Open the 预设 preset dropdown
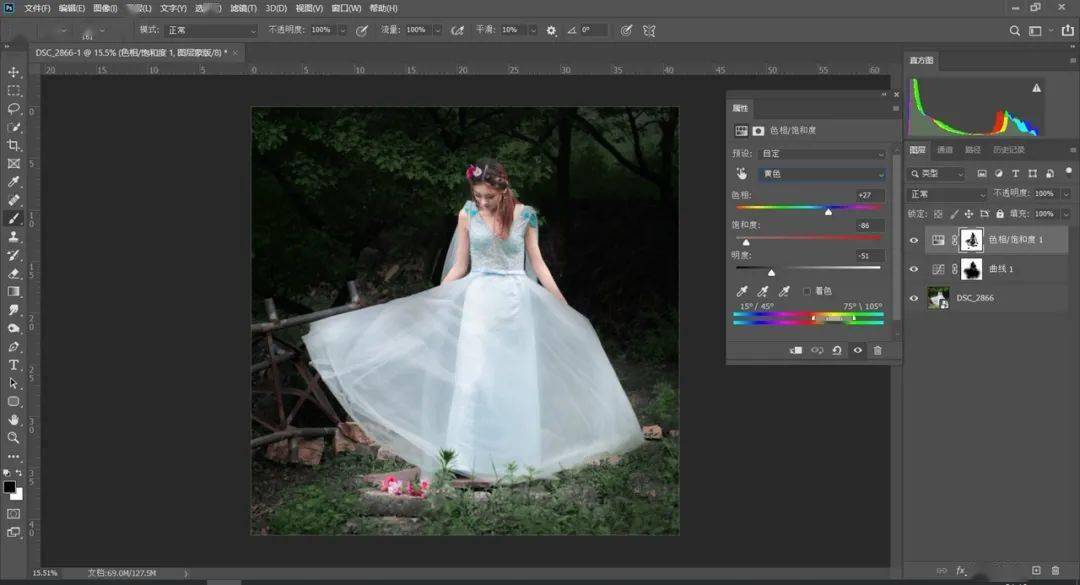1080x585 pixels. 822,154
